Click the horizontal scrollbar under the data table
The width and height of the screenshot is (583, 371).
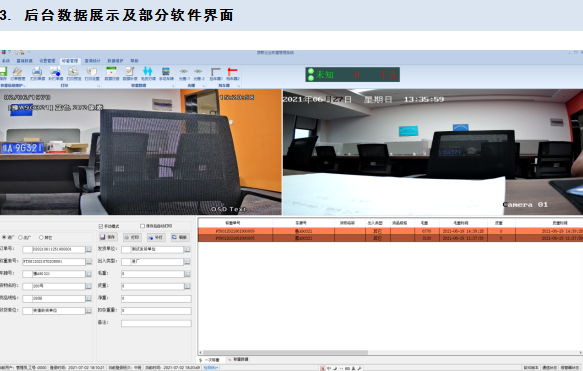click(x=390, y=352)
